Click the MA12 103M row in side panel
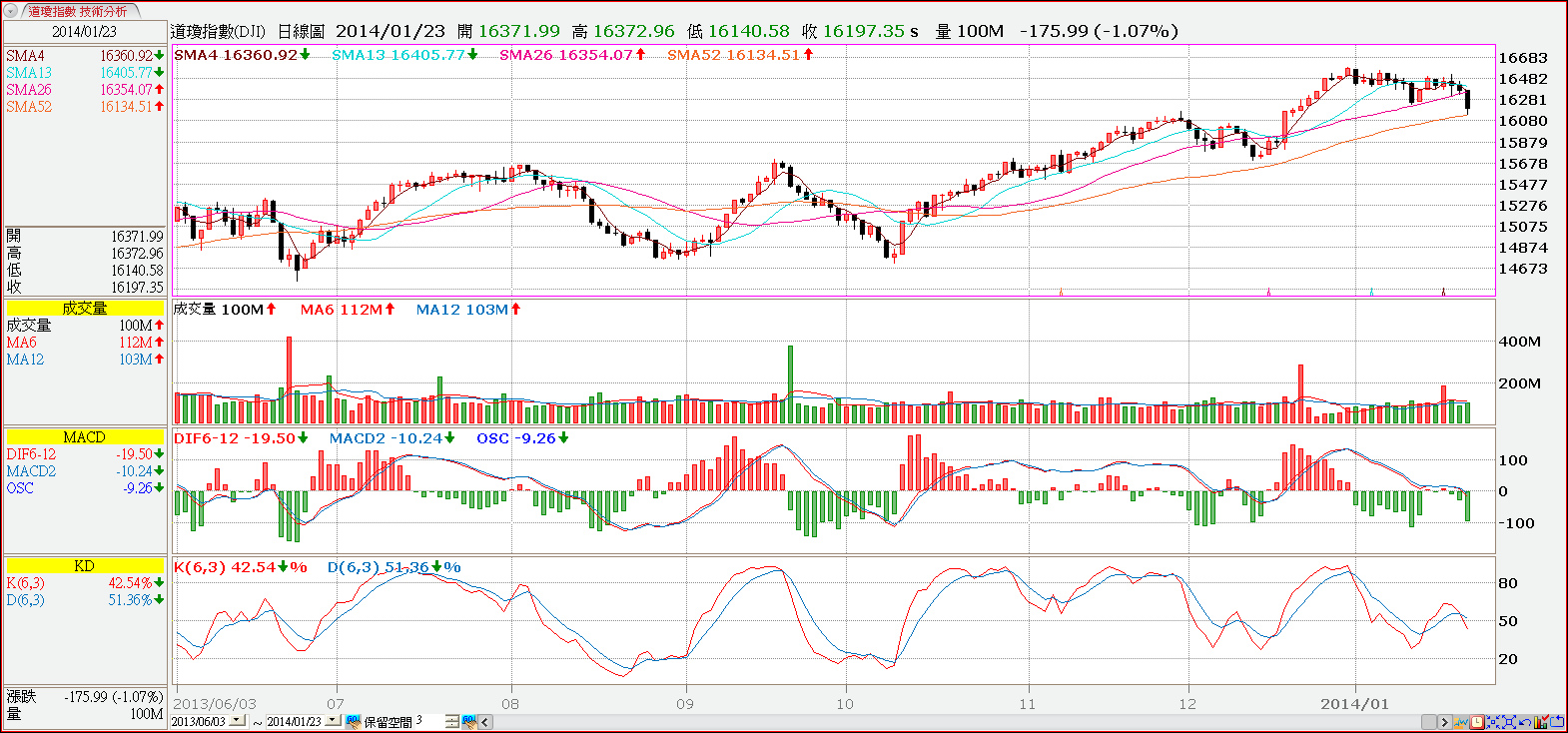Image resolution: width=1568 pixels, height=733 pixels. [85, 360]
